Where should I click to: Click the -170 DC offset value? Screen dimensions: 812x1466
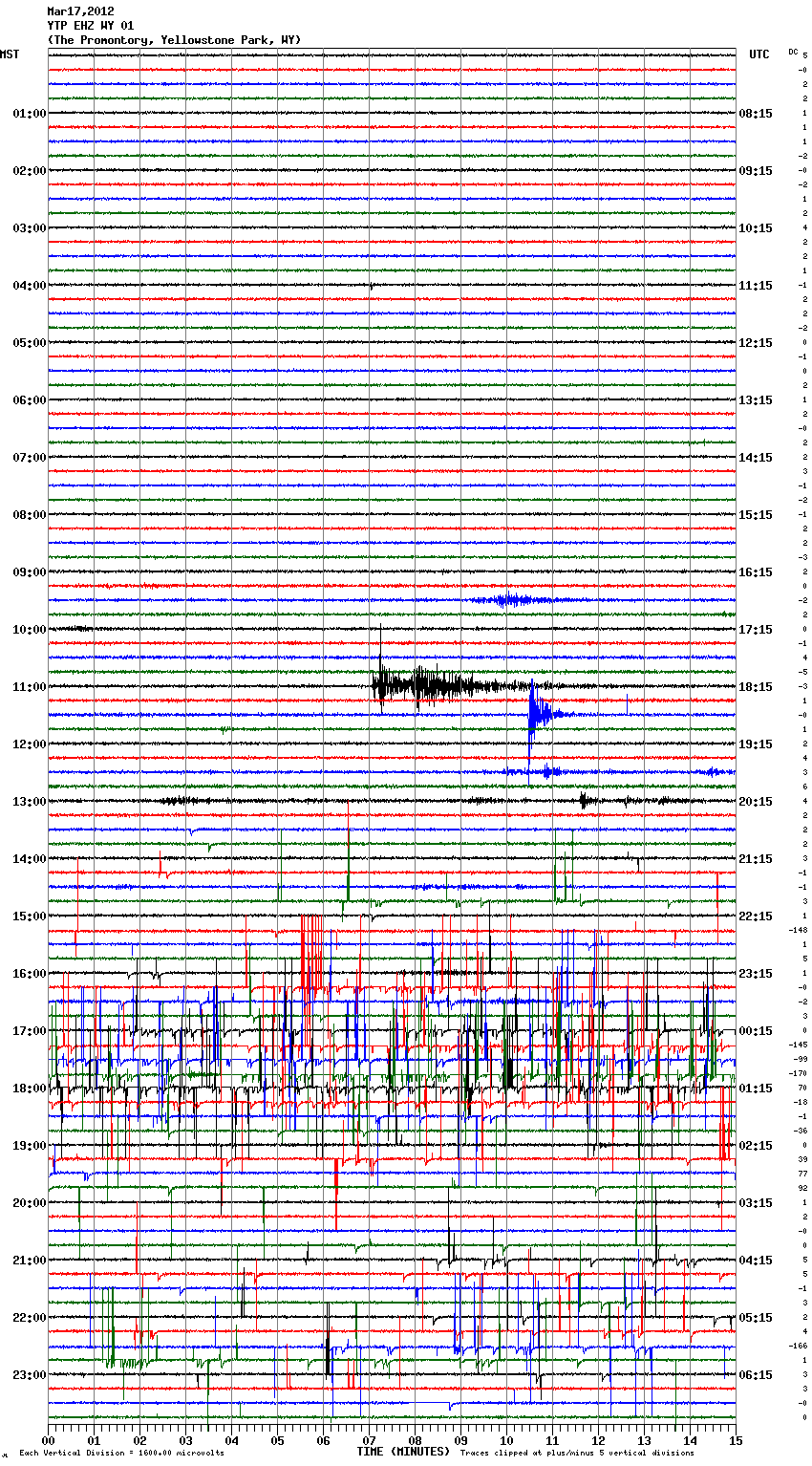(798, 1073)
